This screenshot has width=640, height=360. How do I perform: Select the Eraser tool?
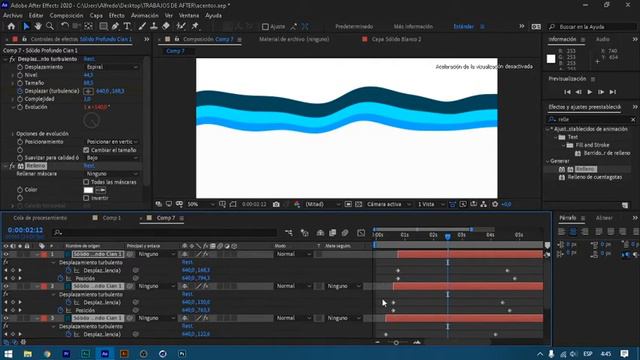tap(166, 27)
